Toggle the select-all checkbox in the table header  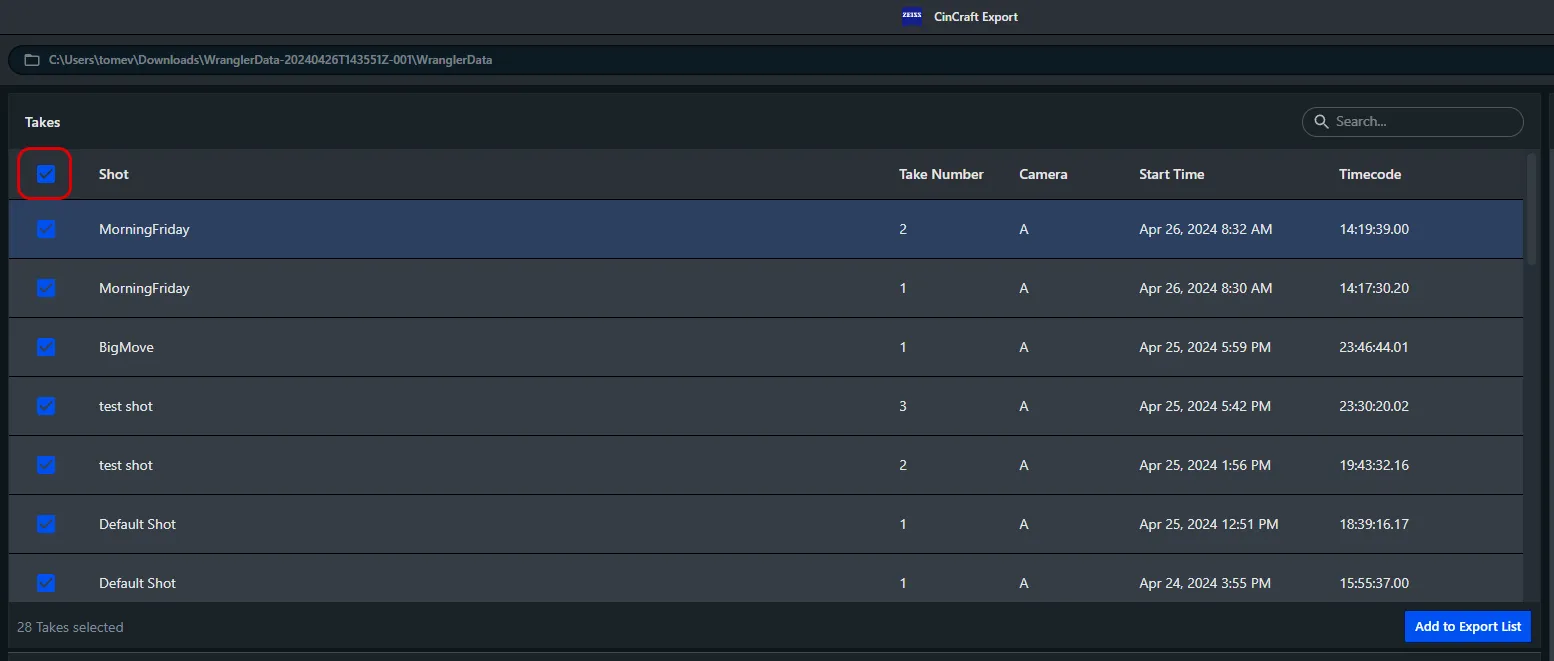click(46, 174)
